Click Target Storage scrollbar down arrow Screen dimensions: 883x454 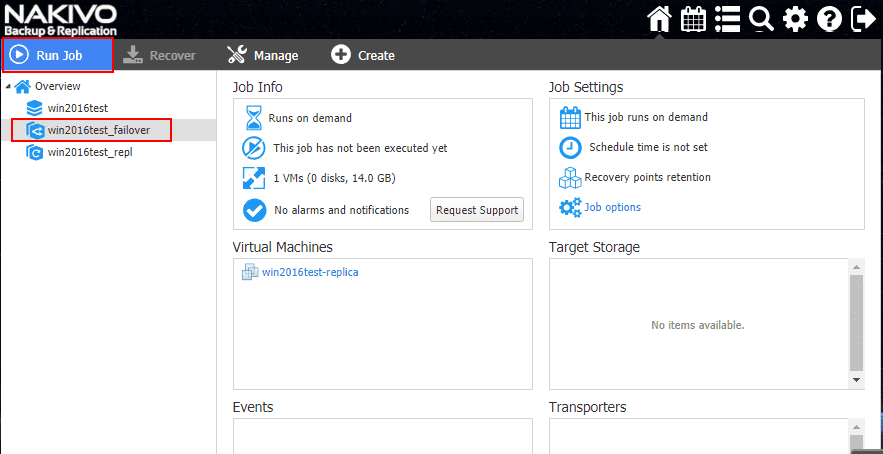pos(857,380)
